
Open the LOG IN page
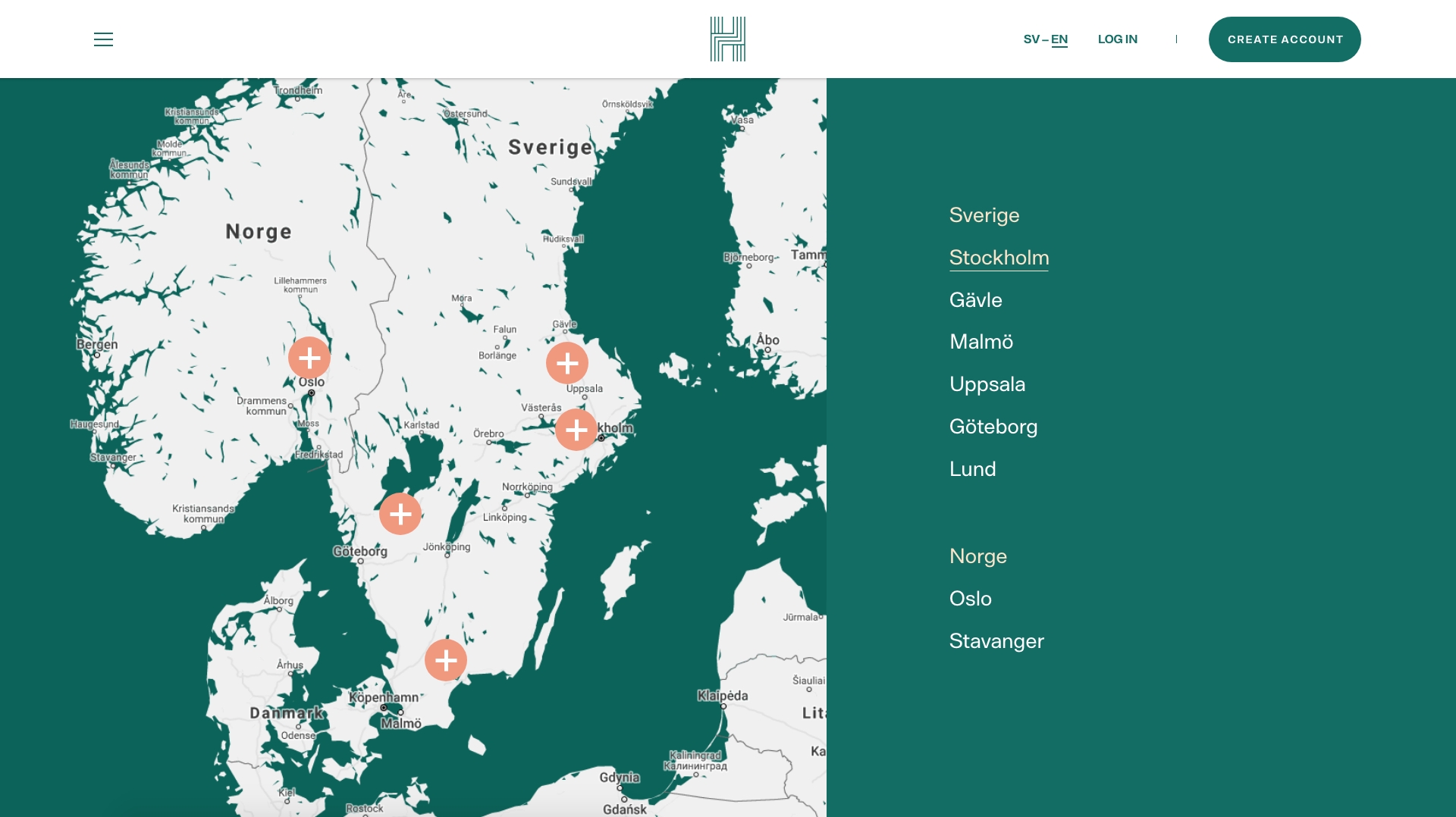(1118, 39)
